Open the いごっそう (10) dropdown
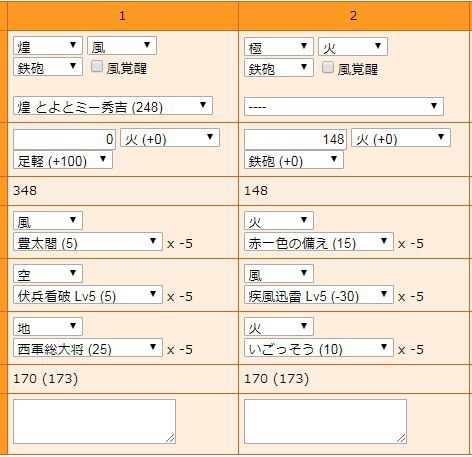 pos(319,348)
